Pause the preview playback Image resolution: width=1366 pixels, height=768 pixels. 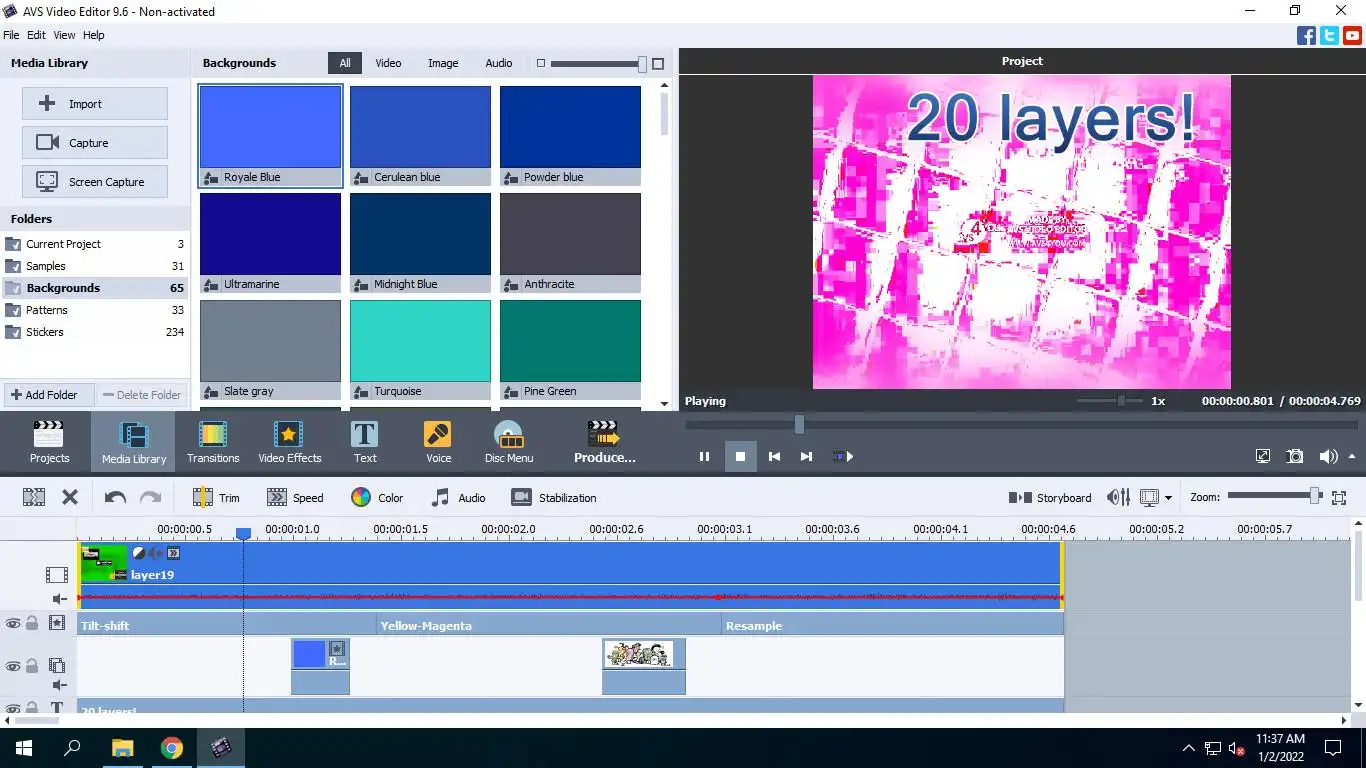click(704, 456)
